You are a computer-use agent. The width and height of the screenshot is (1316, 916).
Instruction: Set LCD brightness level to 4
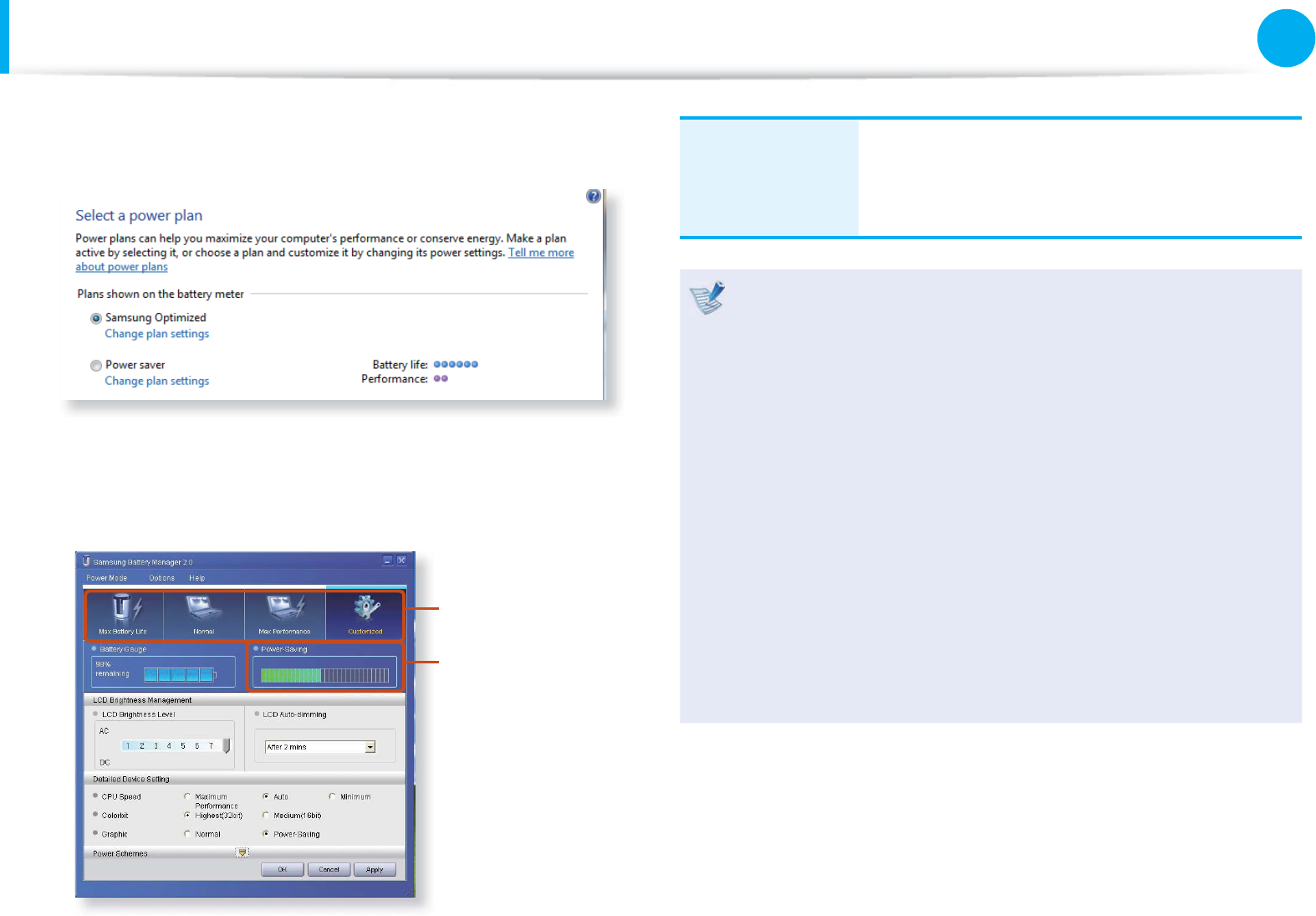pyautogui.click(x=169, y=745)
